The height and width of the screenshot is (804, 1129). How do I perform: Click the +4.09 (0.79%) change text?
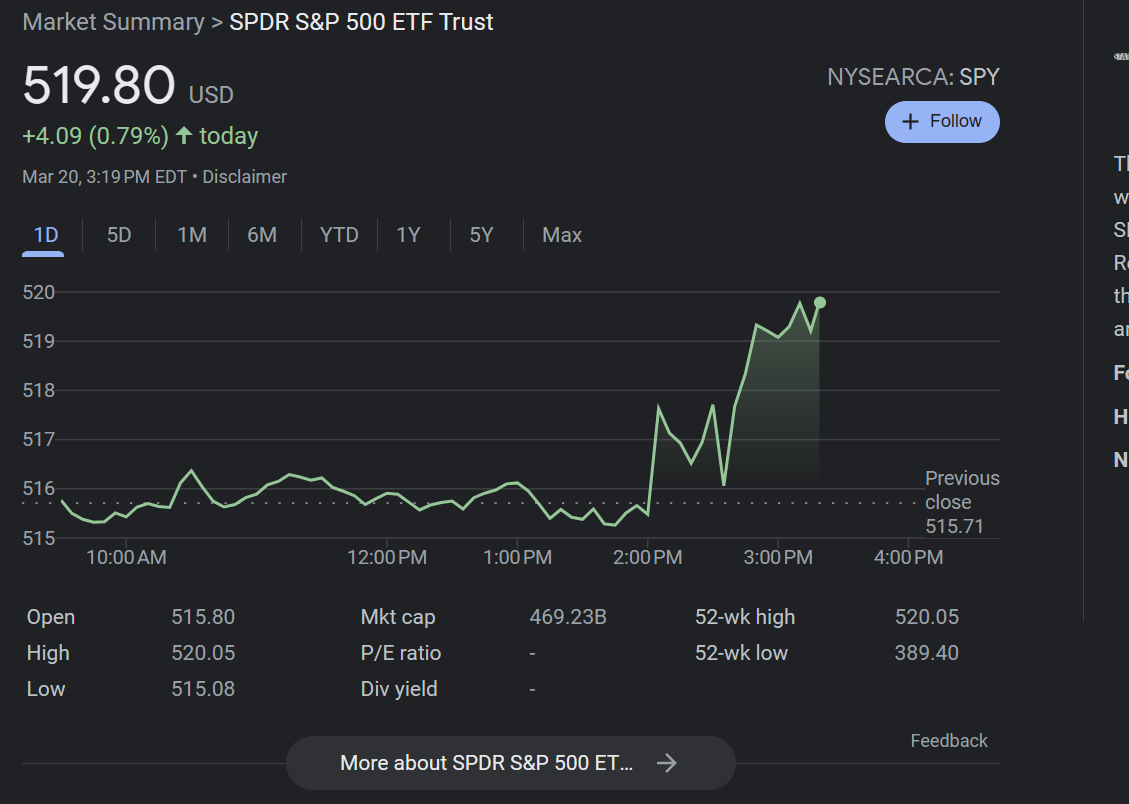[x=95, y=136]
